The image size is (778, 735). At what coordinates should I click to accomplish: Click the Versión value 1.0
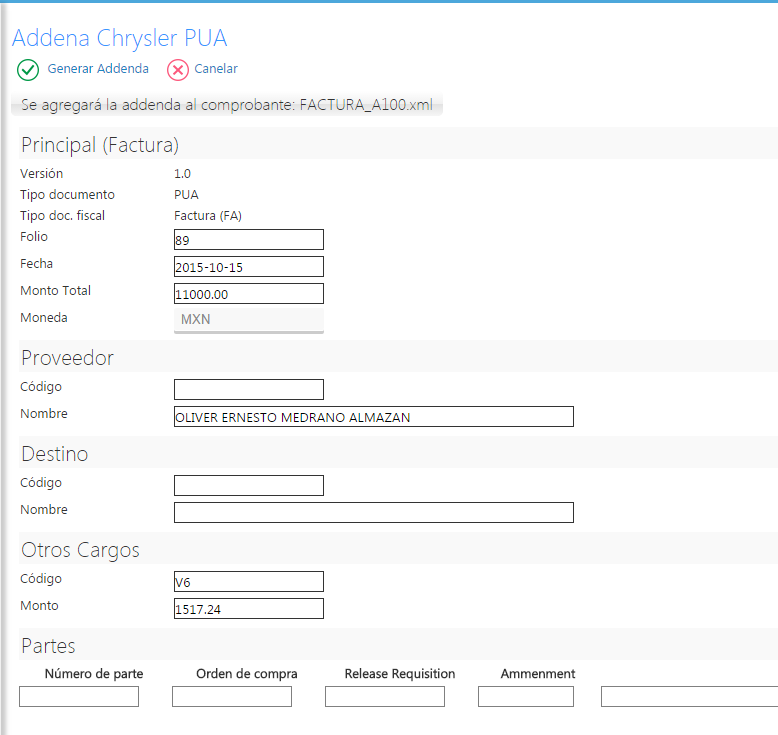pos(182,174)
